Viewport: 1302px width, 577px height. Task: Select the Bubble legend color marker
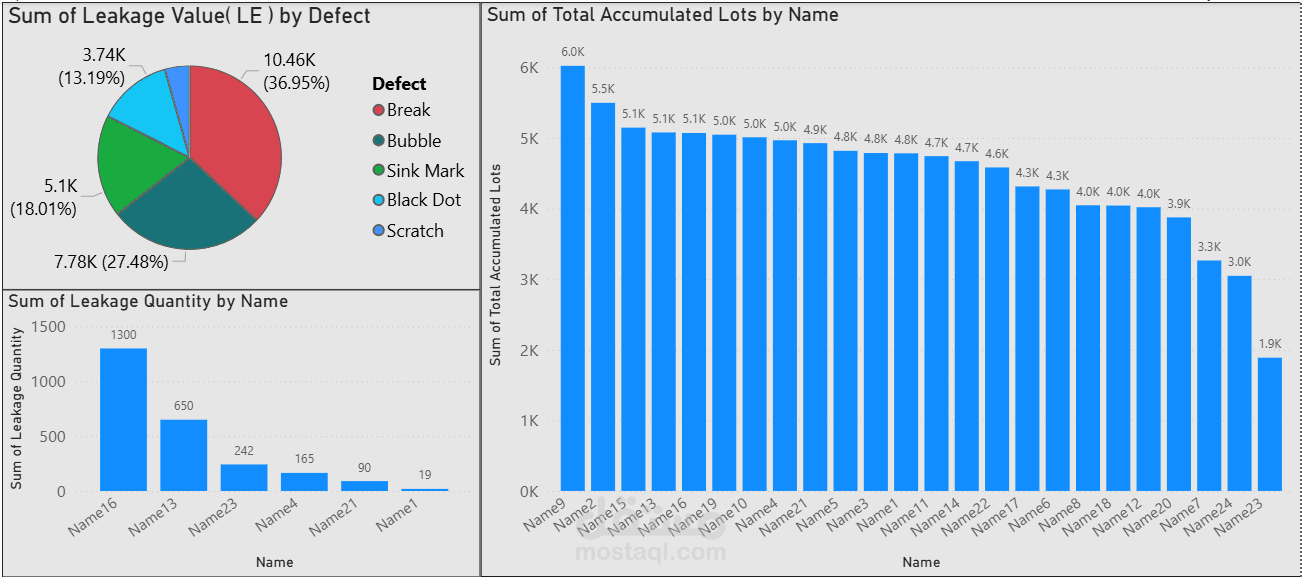point(379,141)
